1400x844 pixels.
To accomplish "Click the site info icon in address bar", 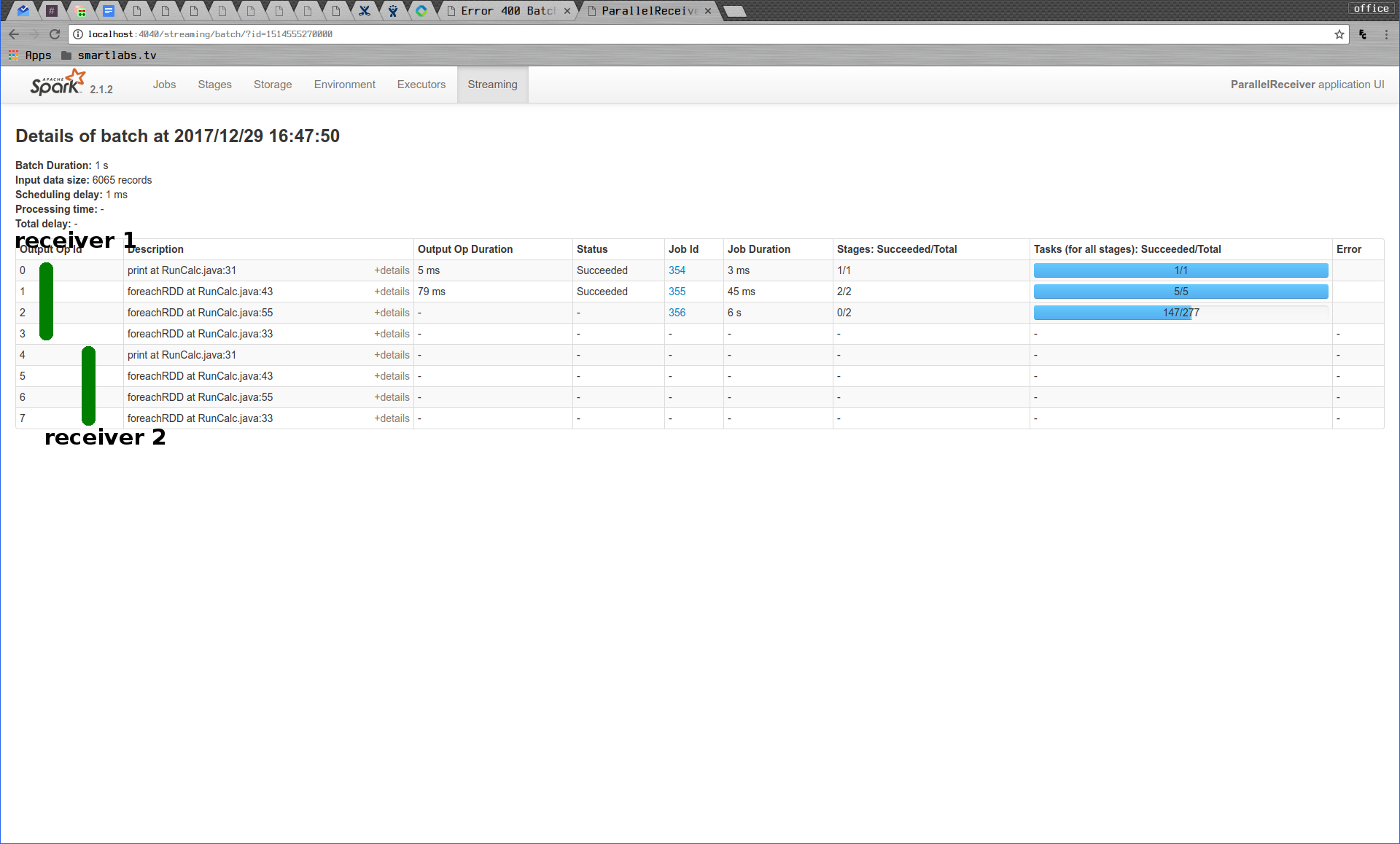I will (x=78, y=34).
